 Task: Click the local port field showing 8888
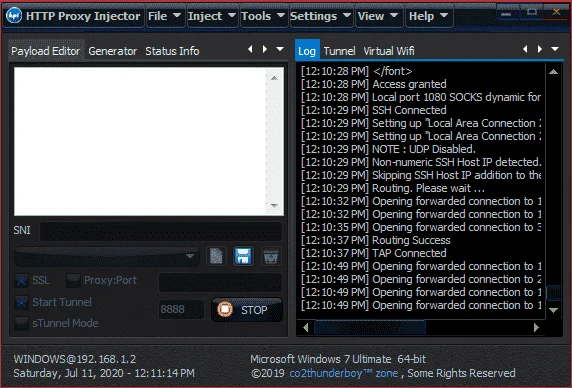tap(181, 309)
